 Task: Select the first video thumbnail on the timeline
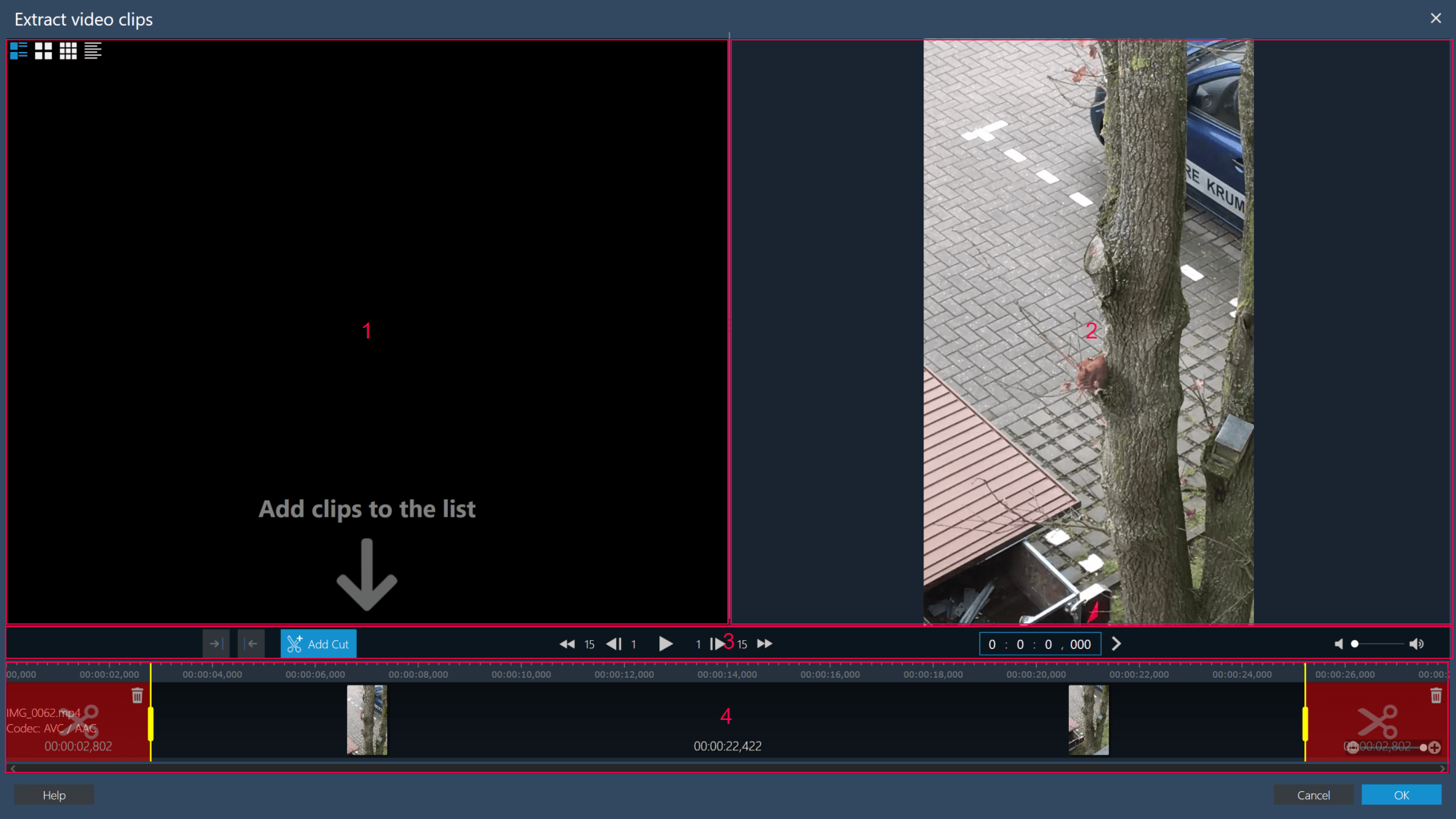pyautogui.click(x=367, y=720)
